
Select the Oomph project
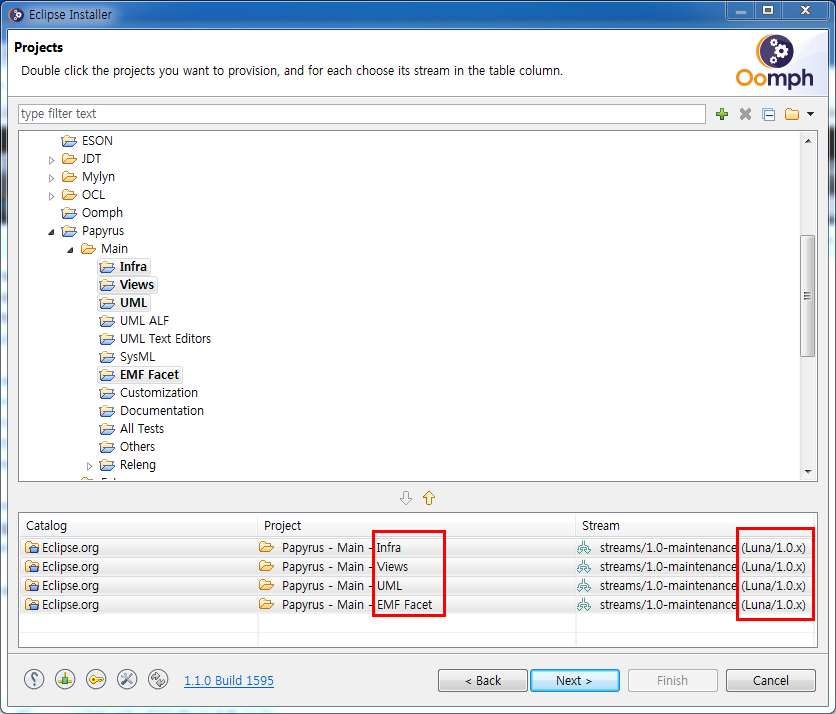[102, 213]
